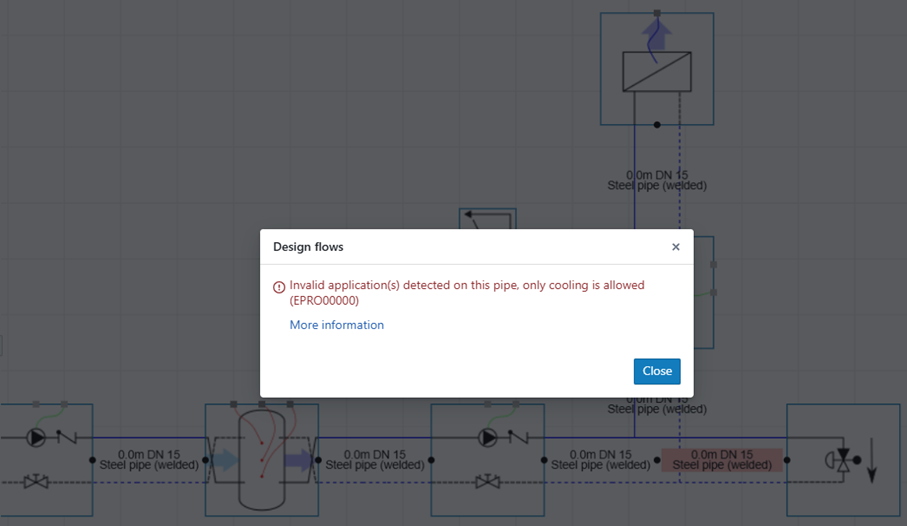Viewport: 907px width, 526px height.
Task: Click the check valve beside the middle pump
Action: 516,438
